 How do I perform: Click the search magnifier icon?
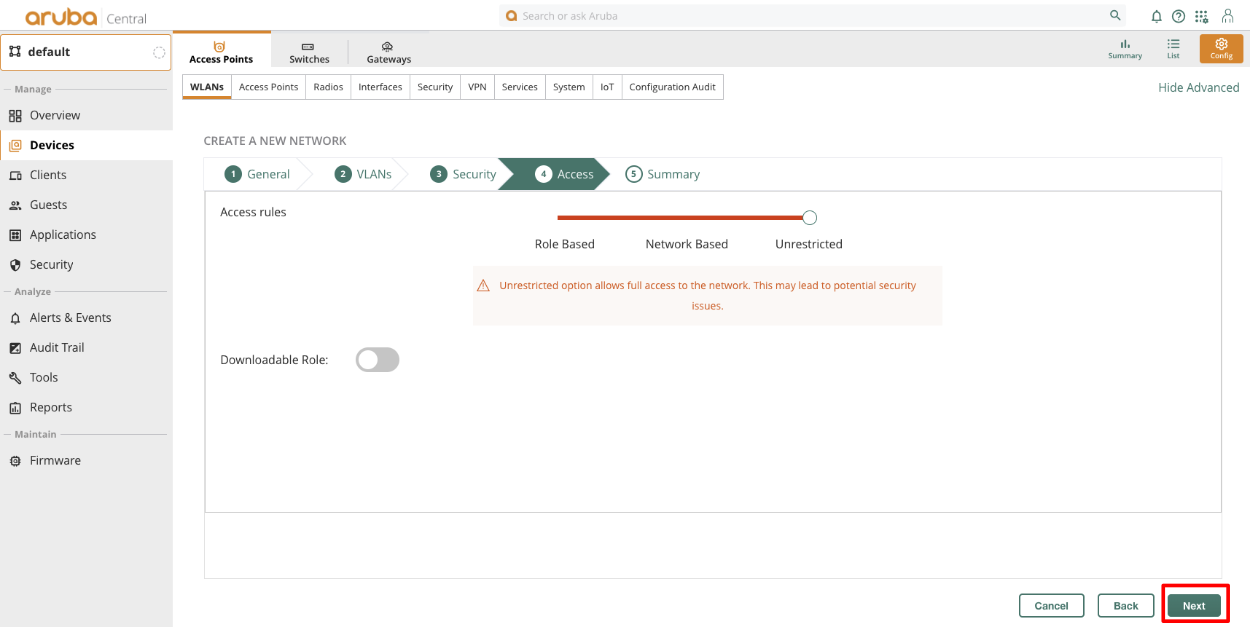pos(1115,16)
